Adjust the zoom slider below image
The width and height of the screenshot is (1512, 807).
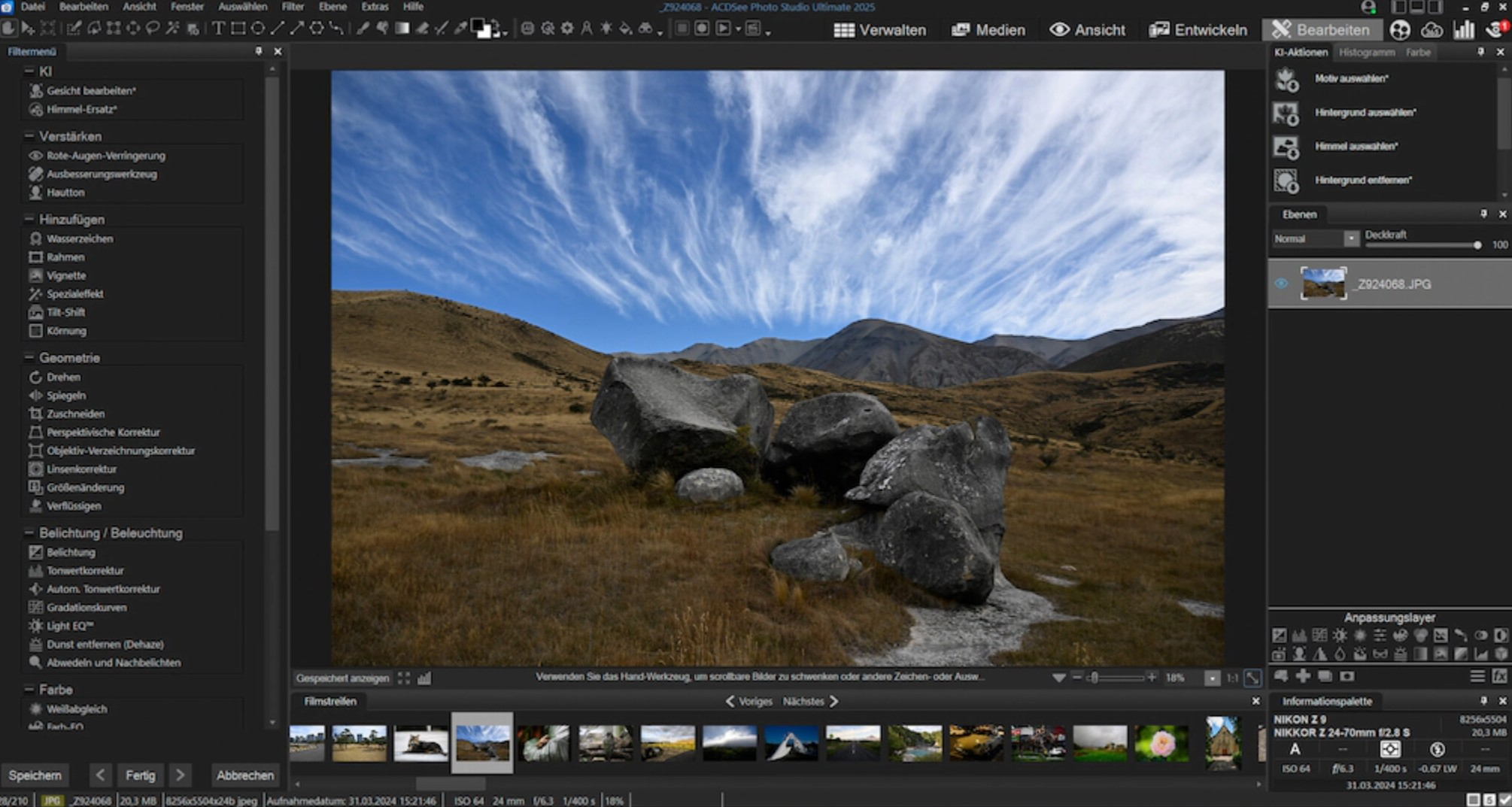click(x=1113, y=678)
